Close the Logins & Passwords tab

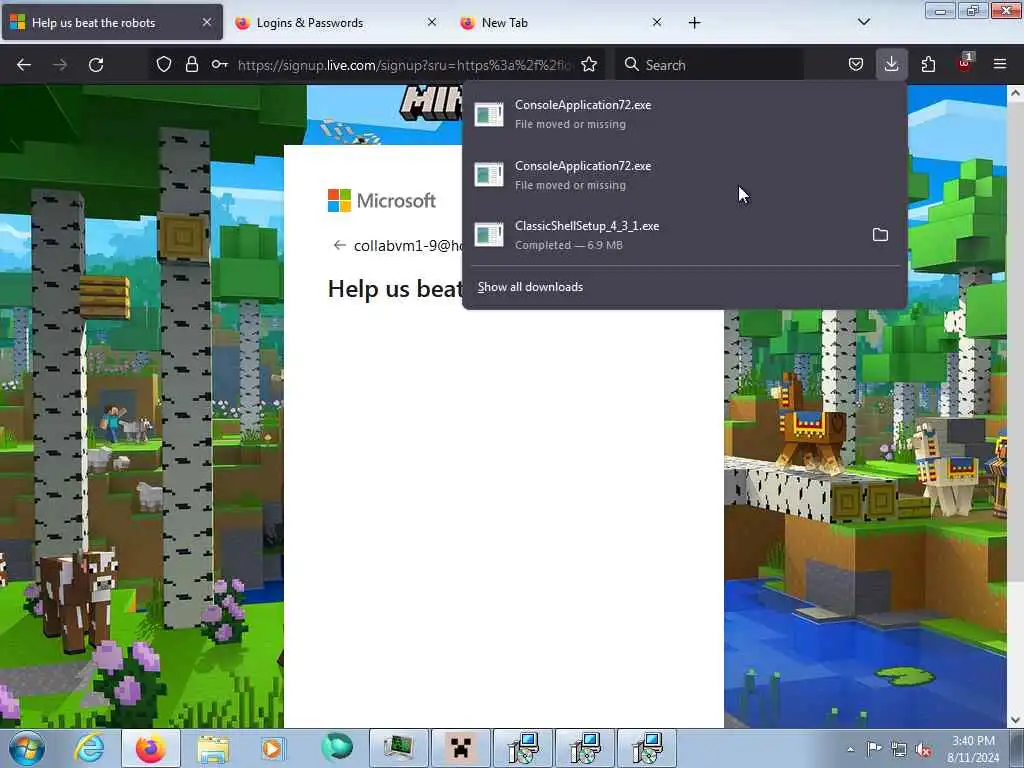click(432, 22)
